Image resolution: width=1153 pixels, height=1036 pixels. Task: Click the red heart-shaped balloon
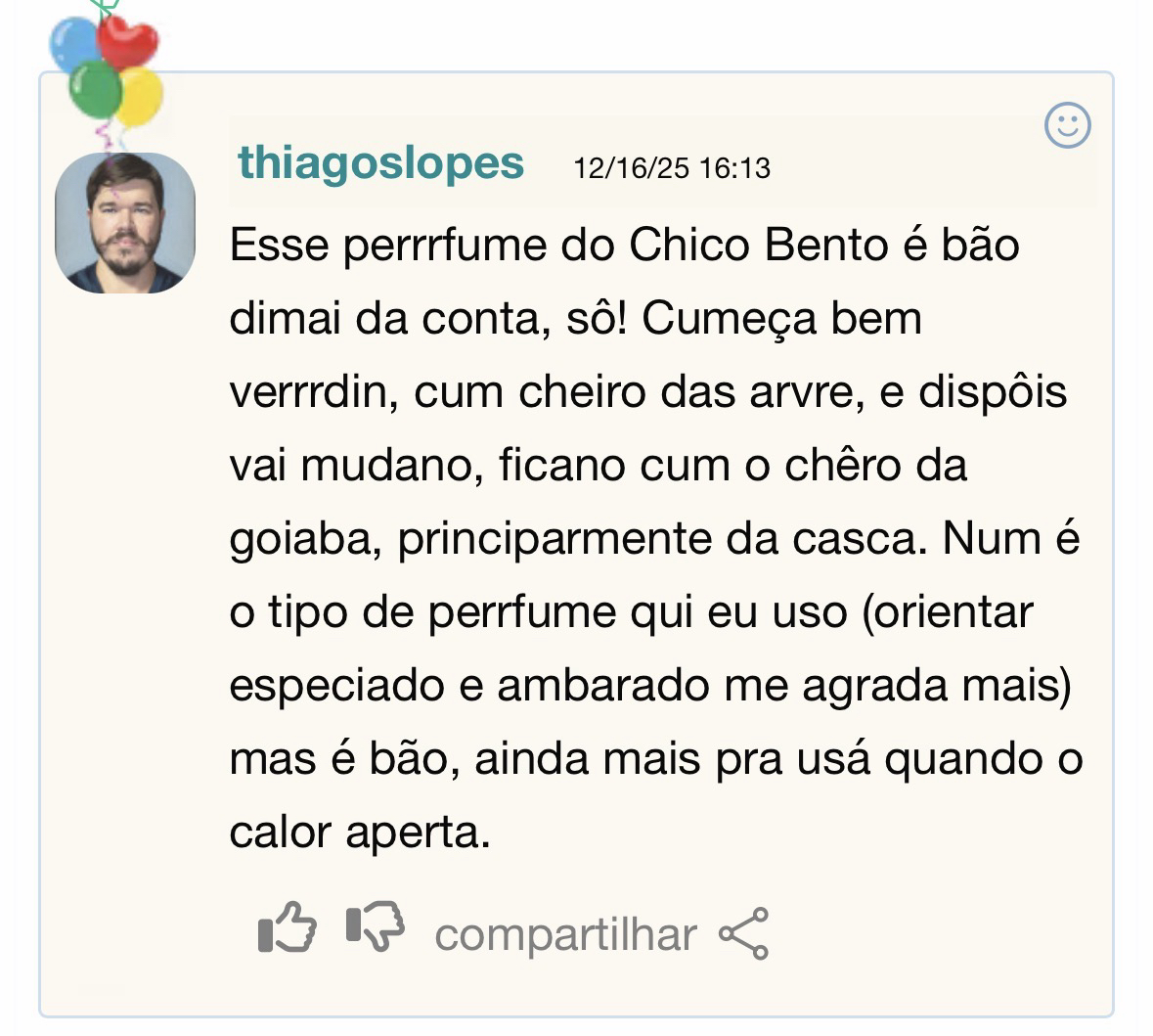pyautogui.click(x=129, y=41)
